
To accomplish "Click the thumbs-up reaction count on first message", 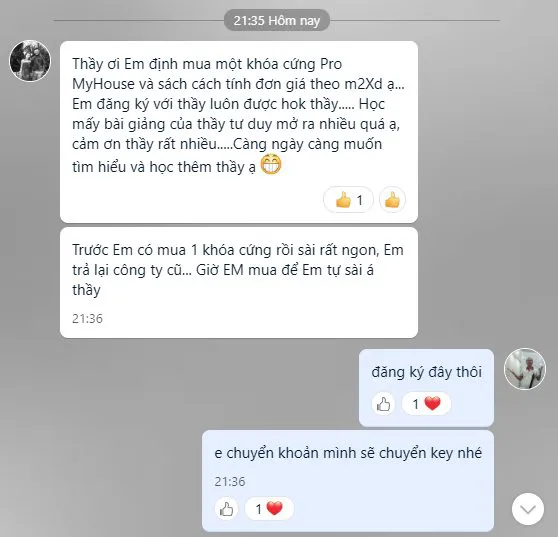I will click(x=348, y=200).
